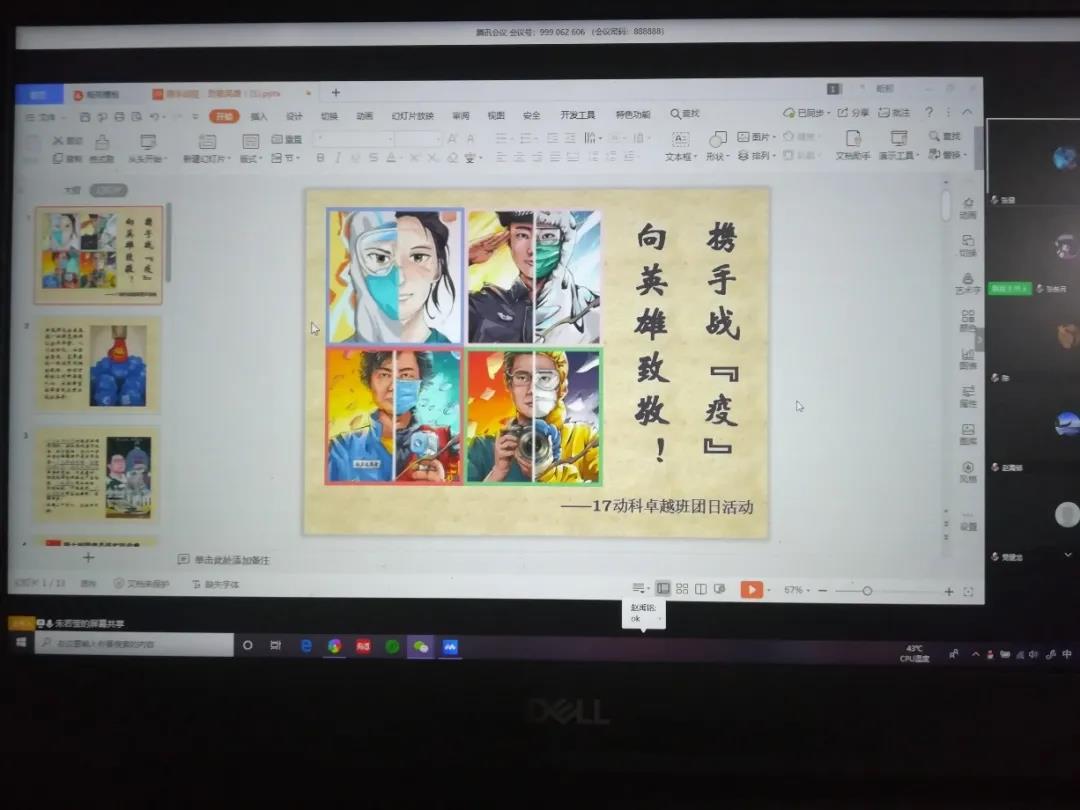The width and height of the screenshot is (1080, 810).
Task: Select the second slide thumbnail
Action: pos(98,365)
